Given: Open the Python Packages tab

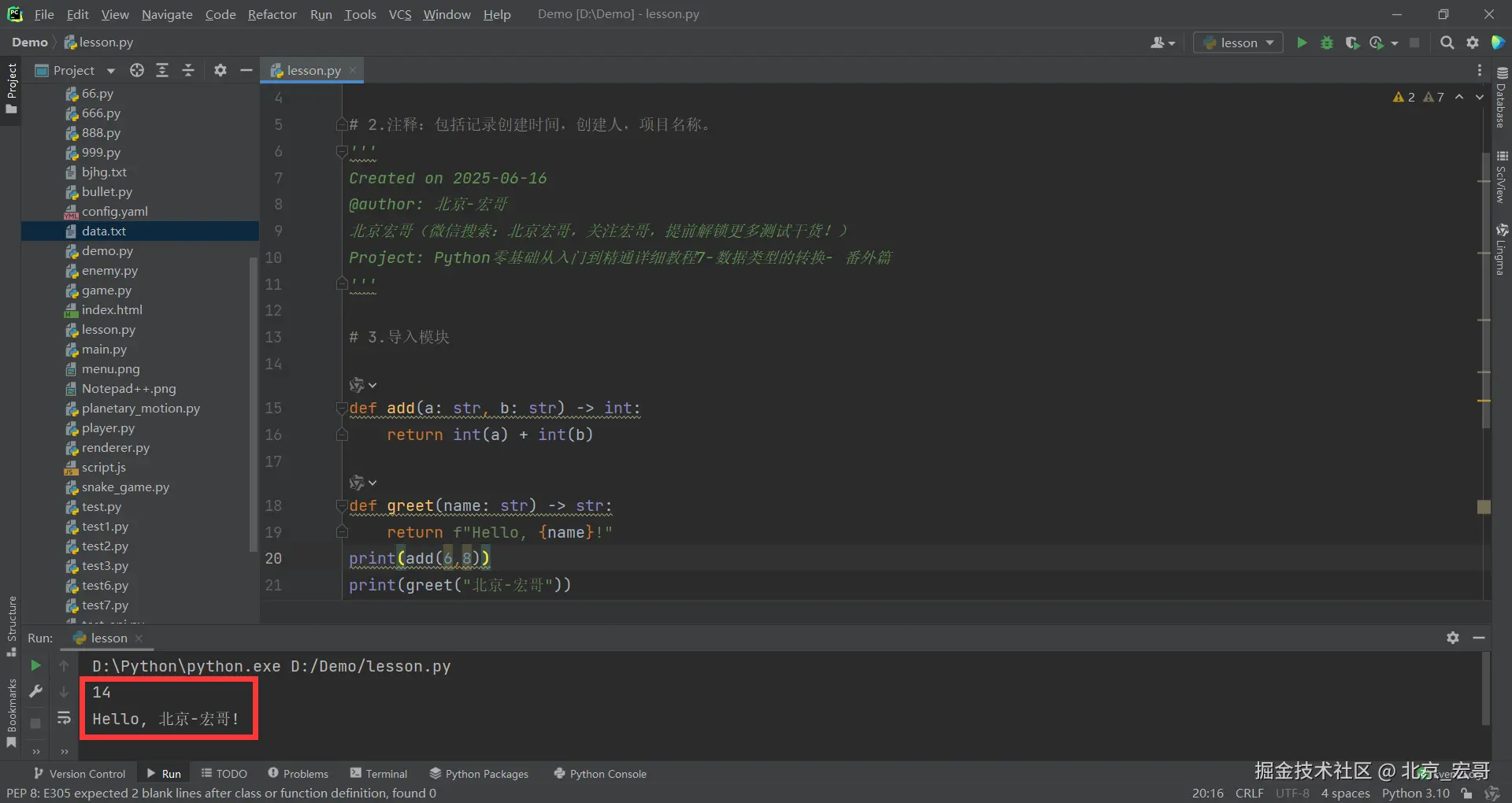Looking at the screenshot, I should tap(479, 774).
